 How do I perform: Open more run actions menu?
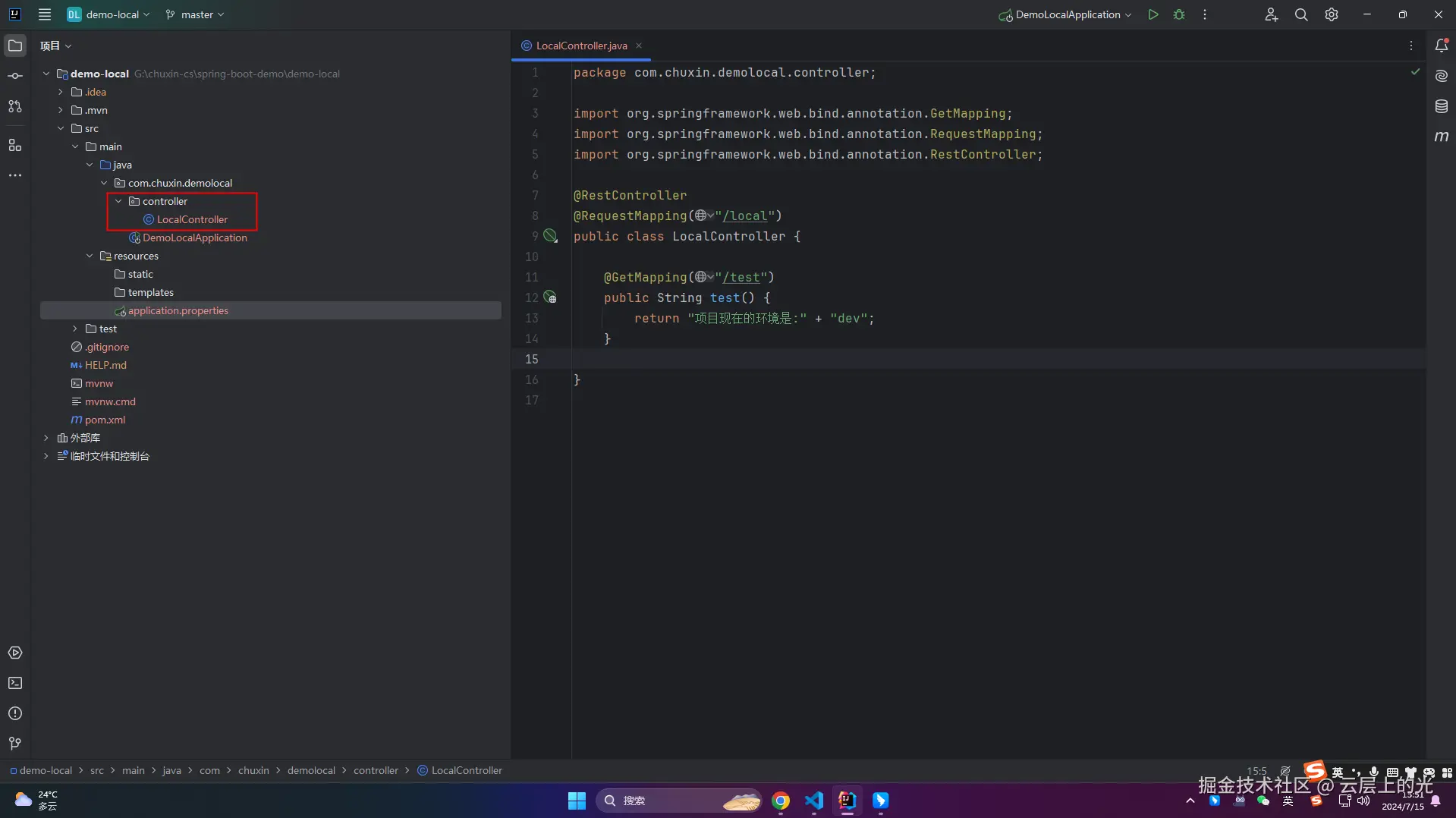[1205, 14]
